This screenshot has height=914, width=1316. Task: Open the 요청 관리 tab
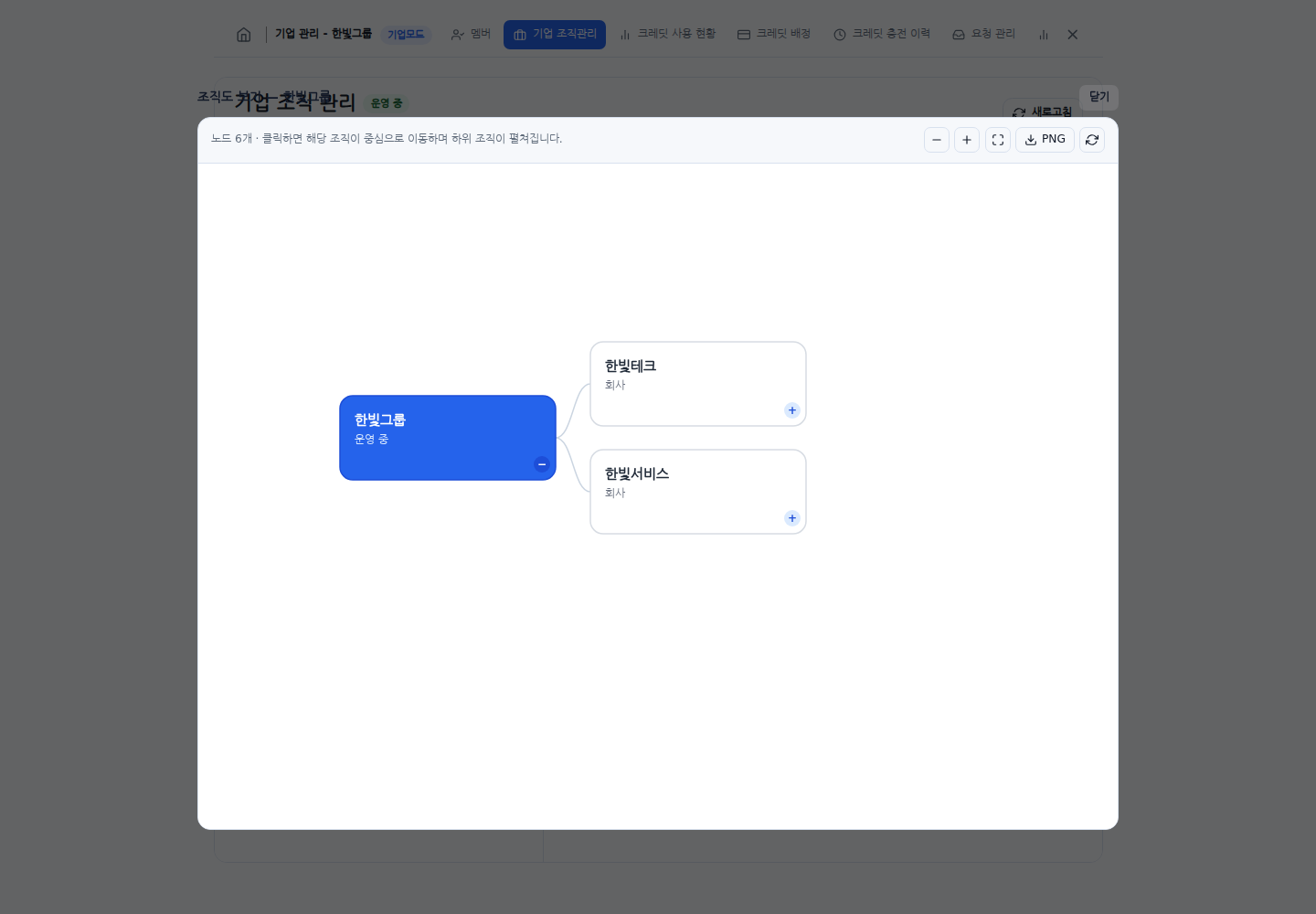(x=984, y=35)
